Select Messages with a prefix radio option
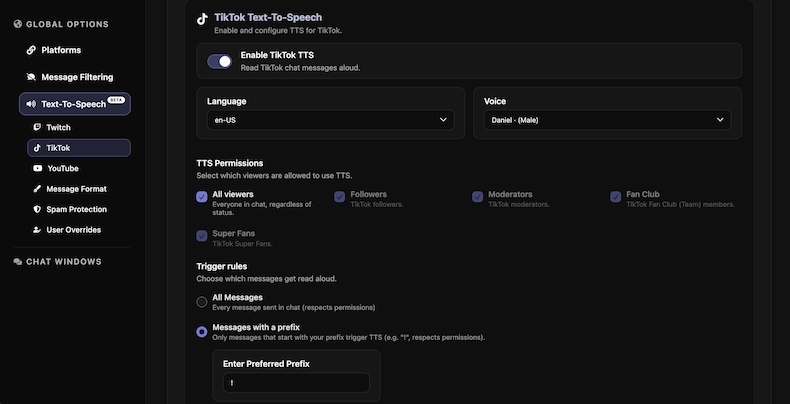 point(202,331)
